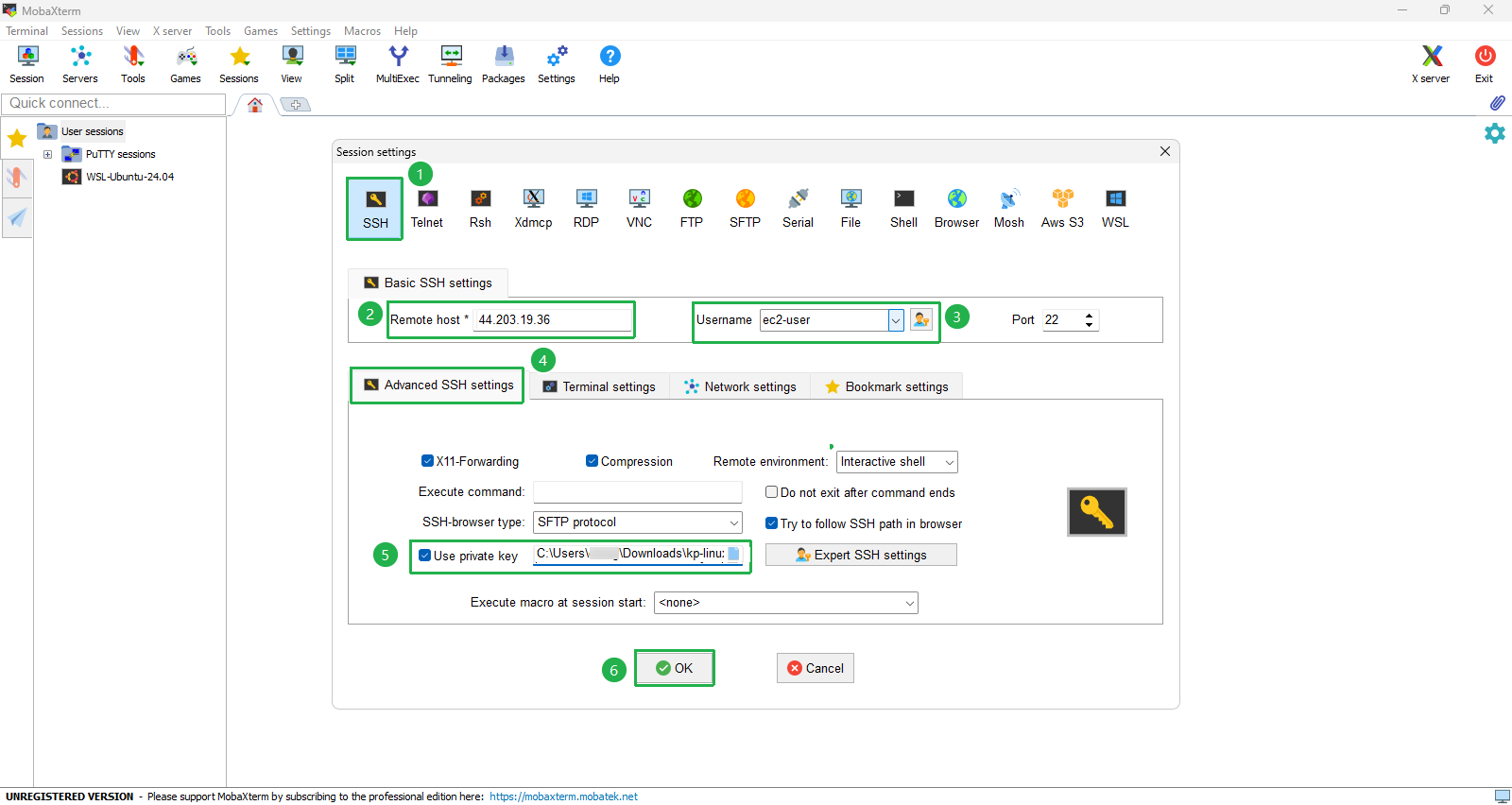The image size is (1512, 805).
Task: Choose the Mosh session type
Action: 1009,209
